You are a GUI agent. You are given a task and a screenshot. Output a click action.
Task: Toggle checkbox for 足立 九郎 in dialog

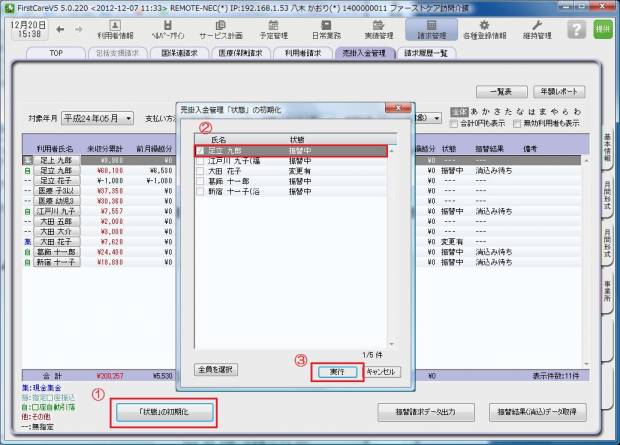click(x=201, y=150)
